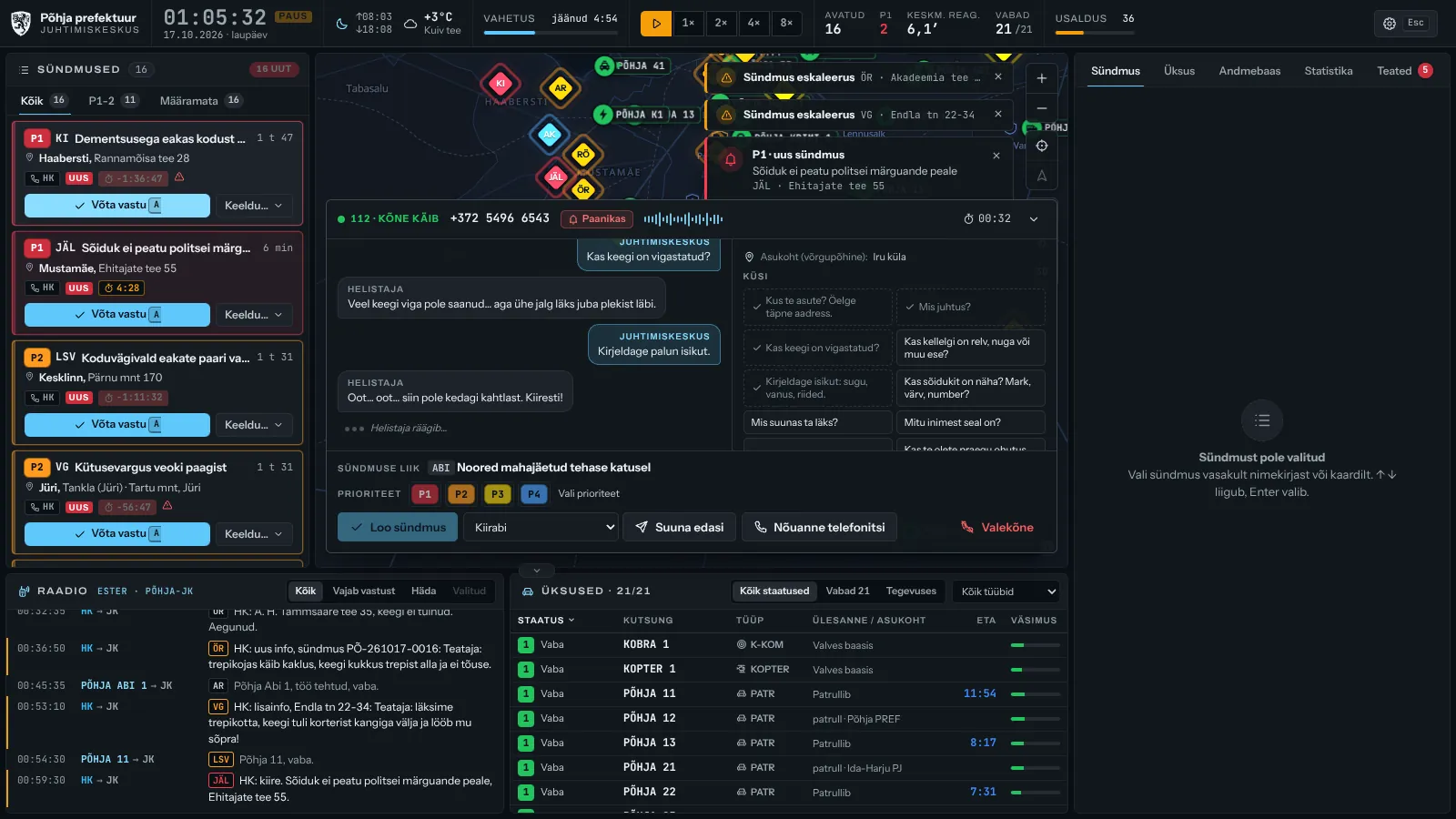Accept the Dementsusega eakas incident
1456x819 pixels.
point(117,206)
